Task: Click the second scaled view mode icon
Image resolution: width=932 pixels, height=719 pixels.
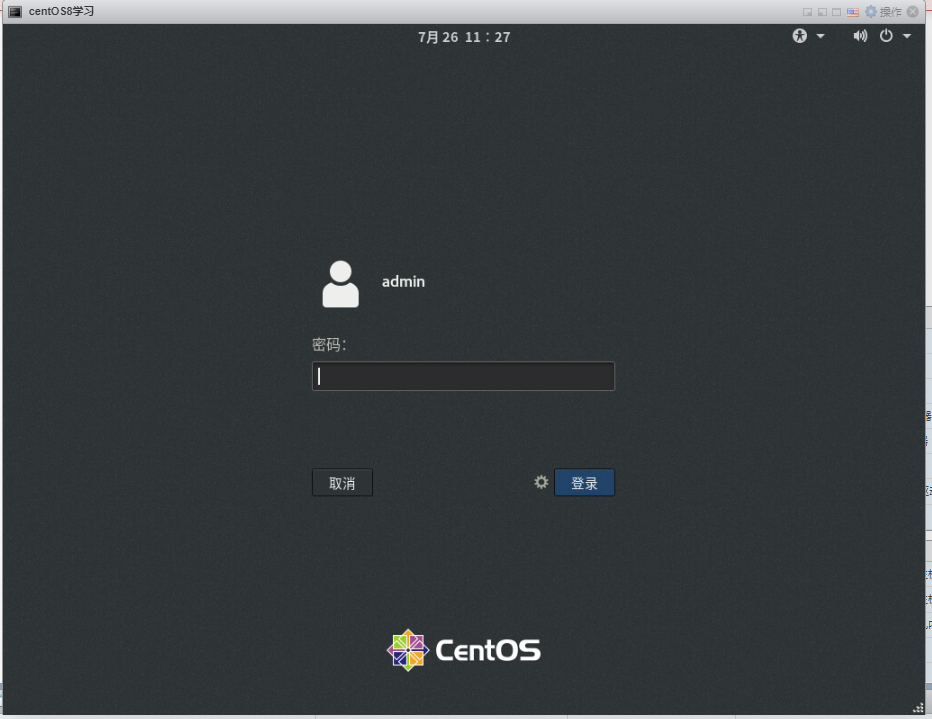Action: click(x=822, y=12)
